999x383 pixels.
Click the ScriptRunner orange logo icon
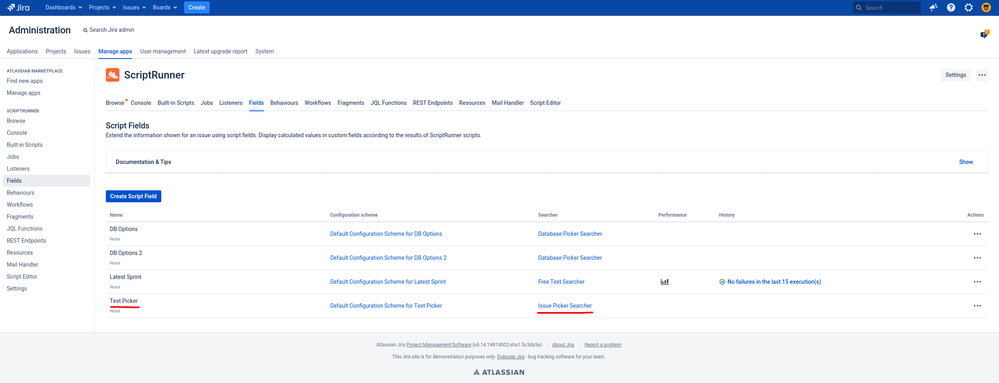tap(113, 75)
